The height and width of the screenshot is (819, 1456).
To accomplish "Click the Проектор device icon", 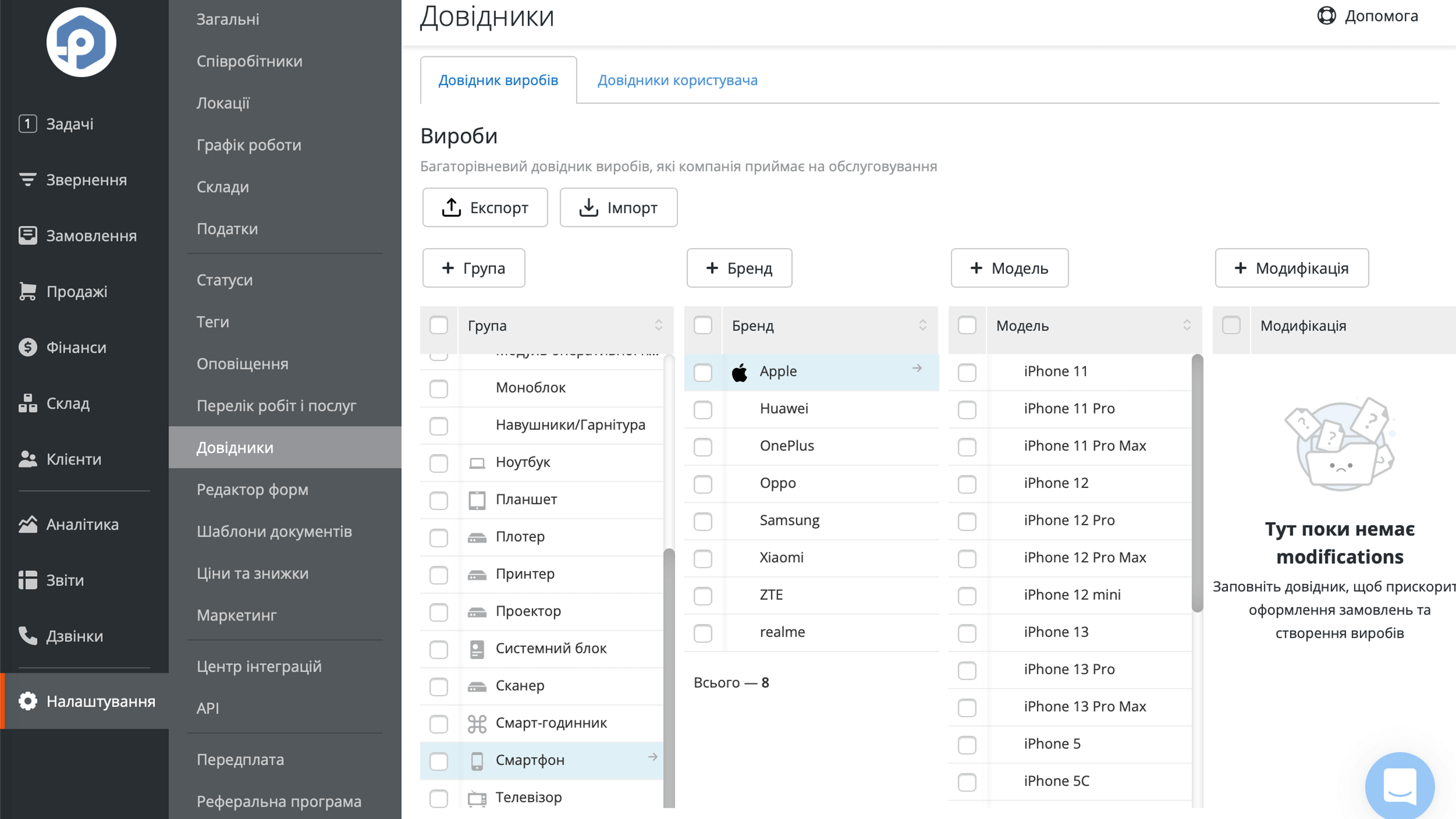I will (x=477, y=612).
